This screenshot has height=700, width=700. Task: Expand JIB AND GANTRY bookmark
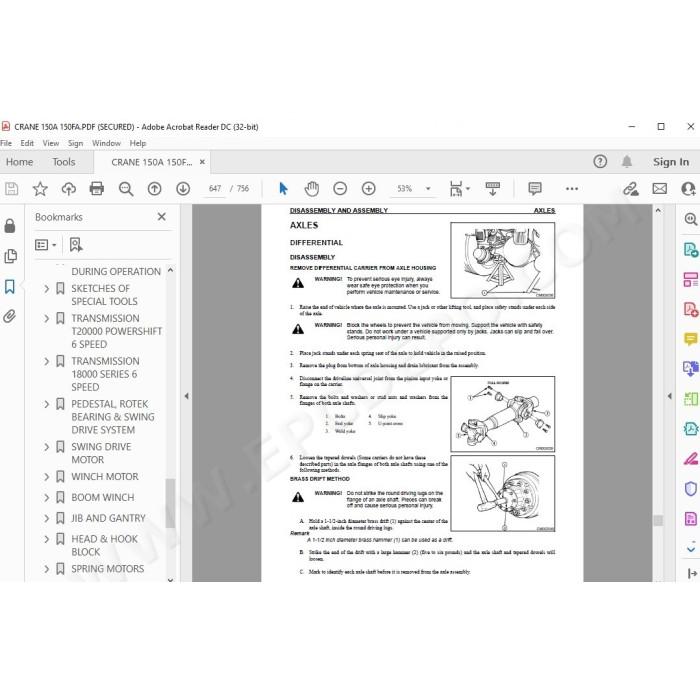[46, 518]
